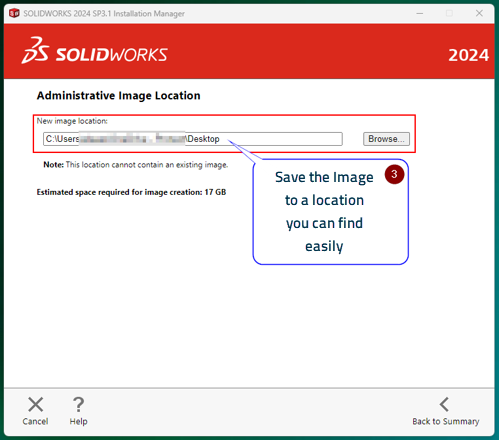
Task: Close the Installation Manager window
Action: tap(479, 13)
